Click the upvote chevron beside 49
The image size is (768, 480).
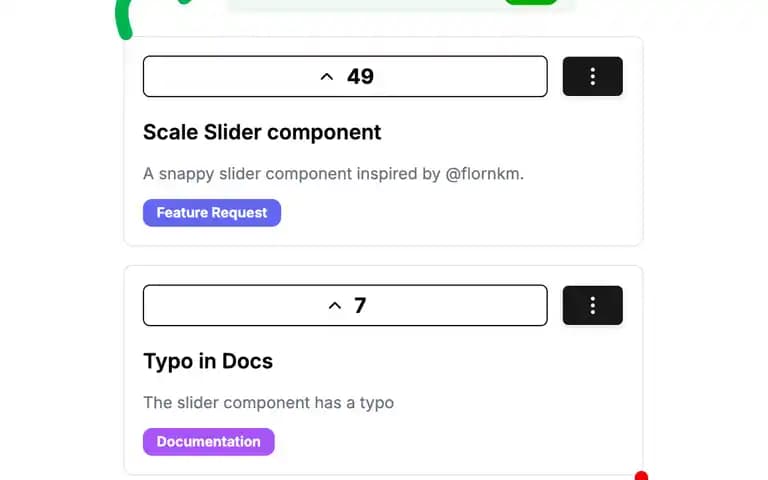tap(327, 76)
